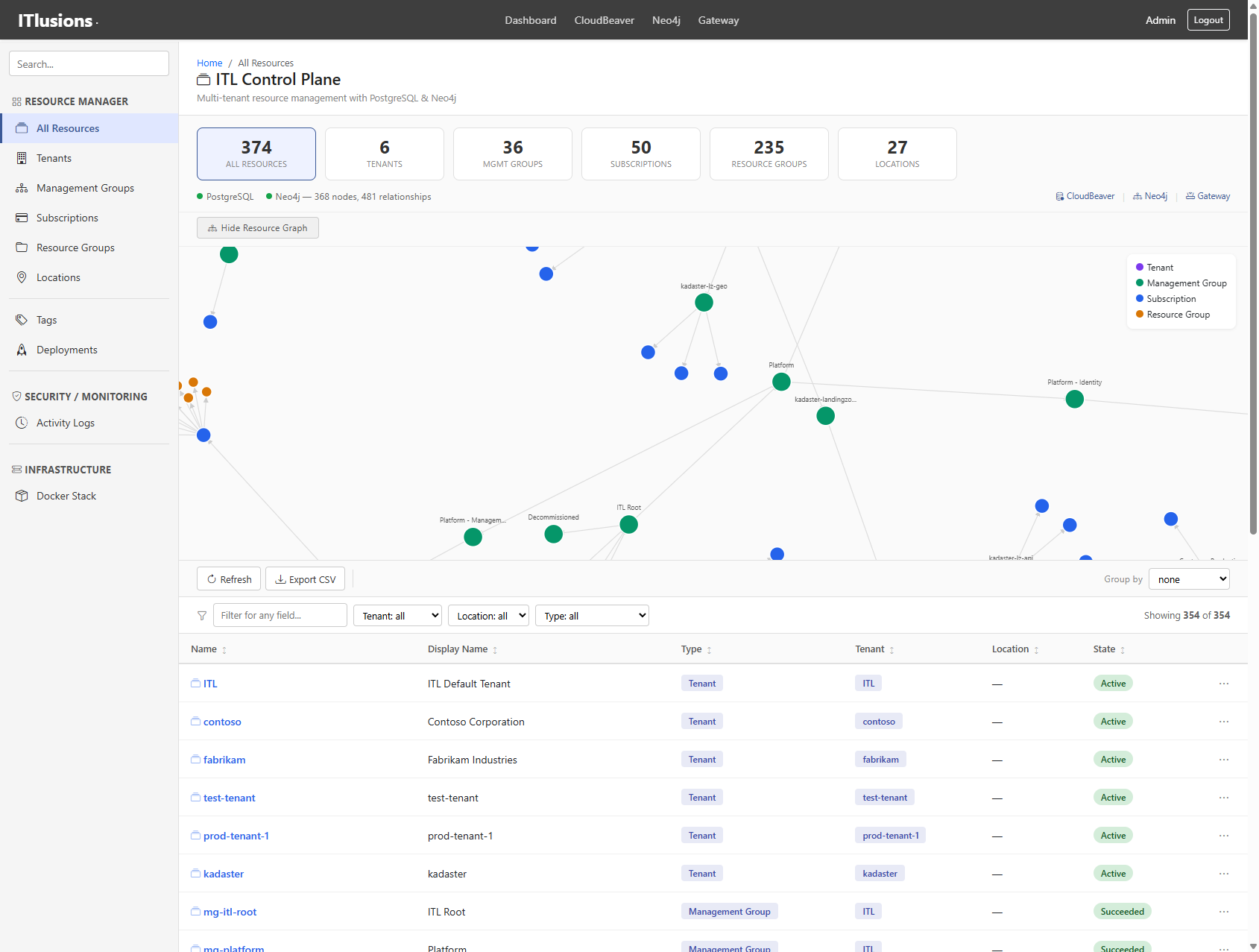Navigate to the Neo4j menu item

pos(666,20)
